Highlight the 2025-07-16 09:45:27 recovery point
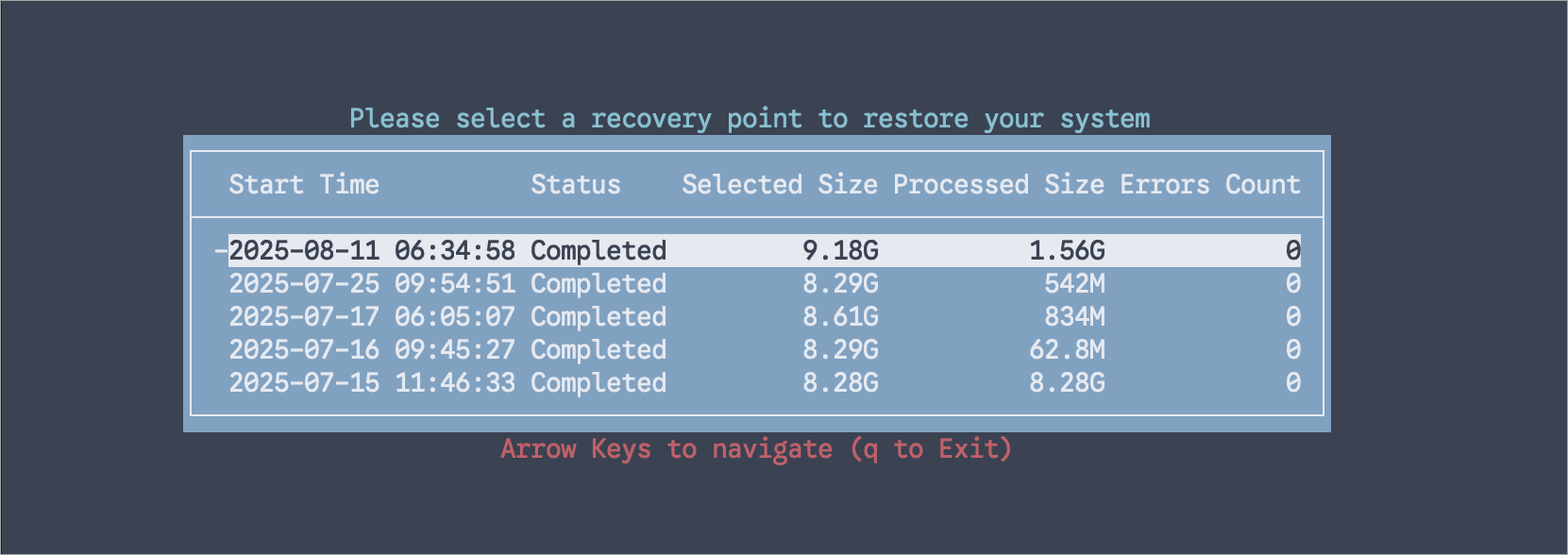This screenshot has width=1568, height=555. 372,350
